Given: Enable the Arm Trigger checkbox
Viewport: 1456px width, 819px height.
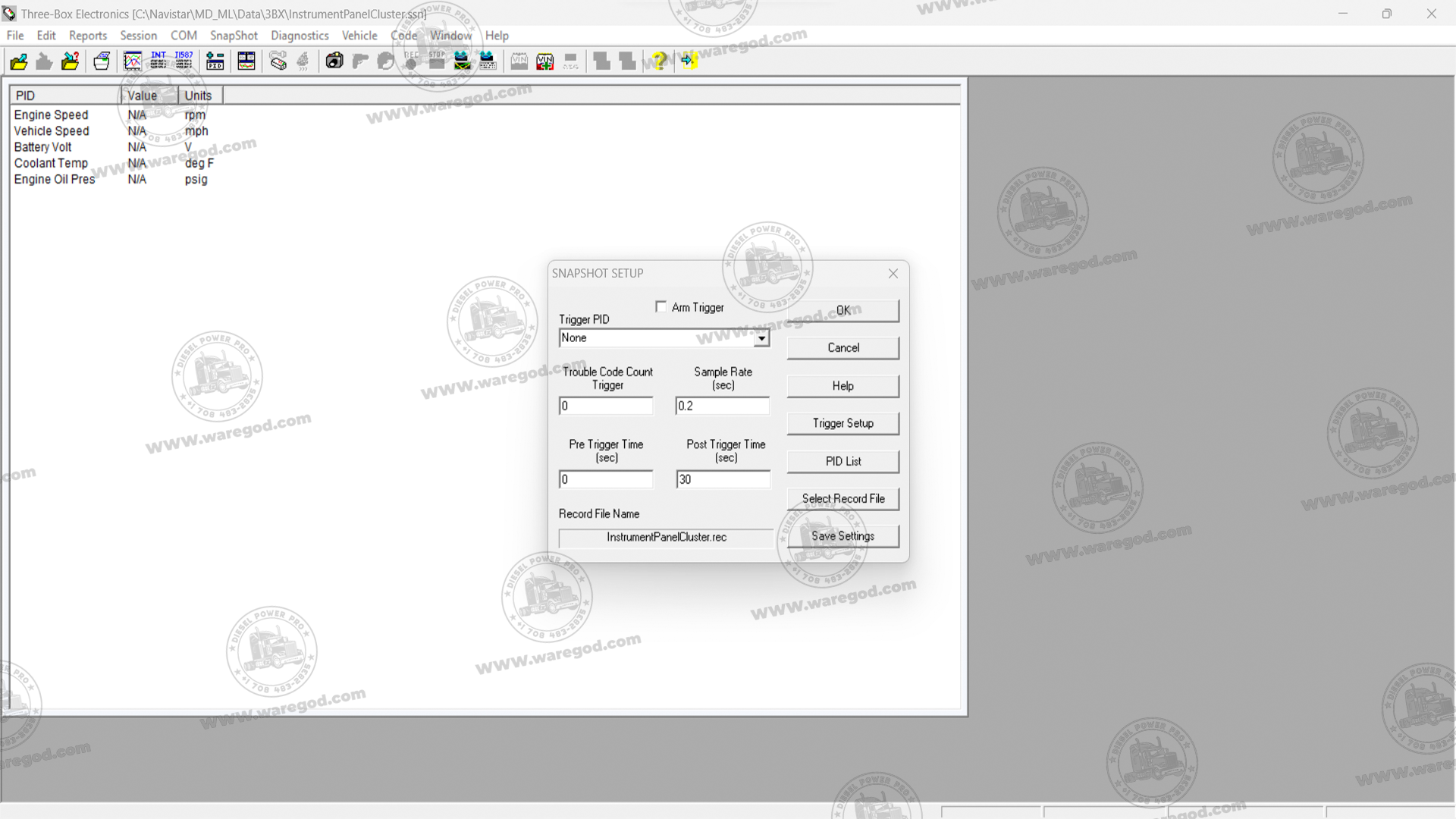Looking at the screenshot, I should tap(661, 307).
